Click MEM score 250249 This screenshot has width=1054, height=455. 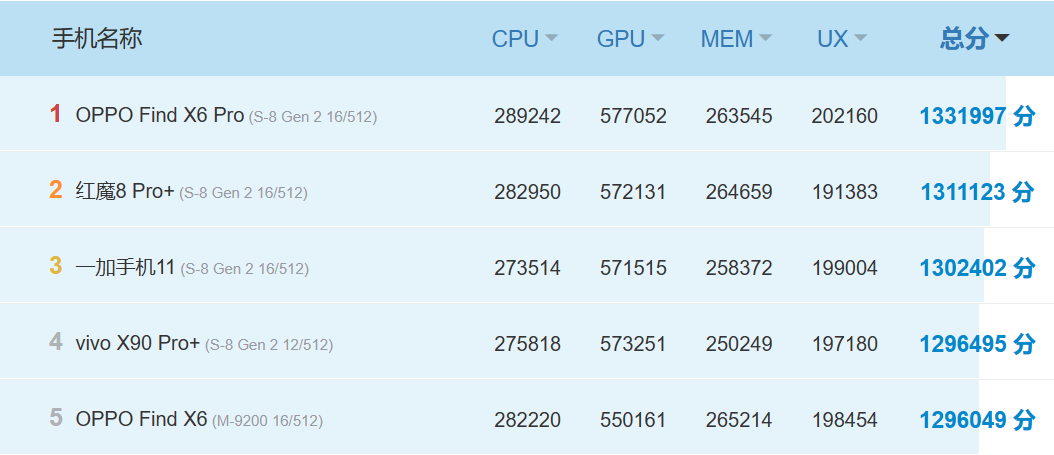739,344
